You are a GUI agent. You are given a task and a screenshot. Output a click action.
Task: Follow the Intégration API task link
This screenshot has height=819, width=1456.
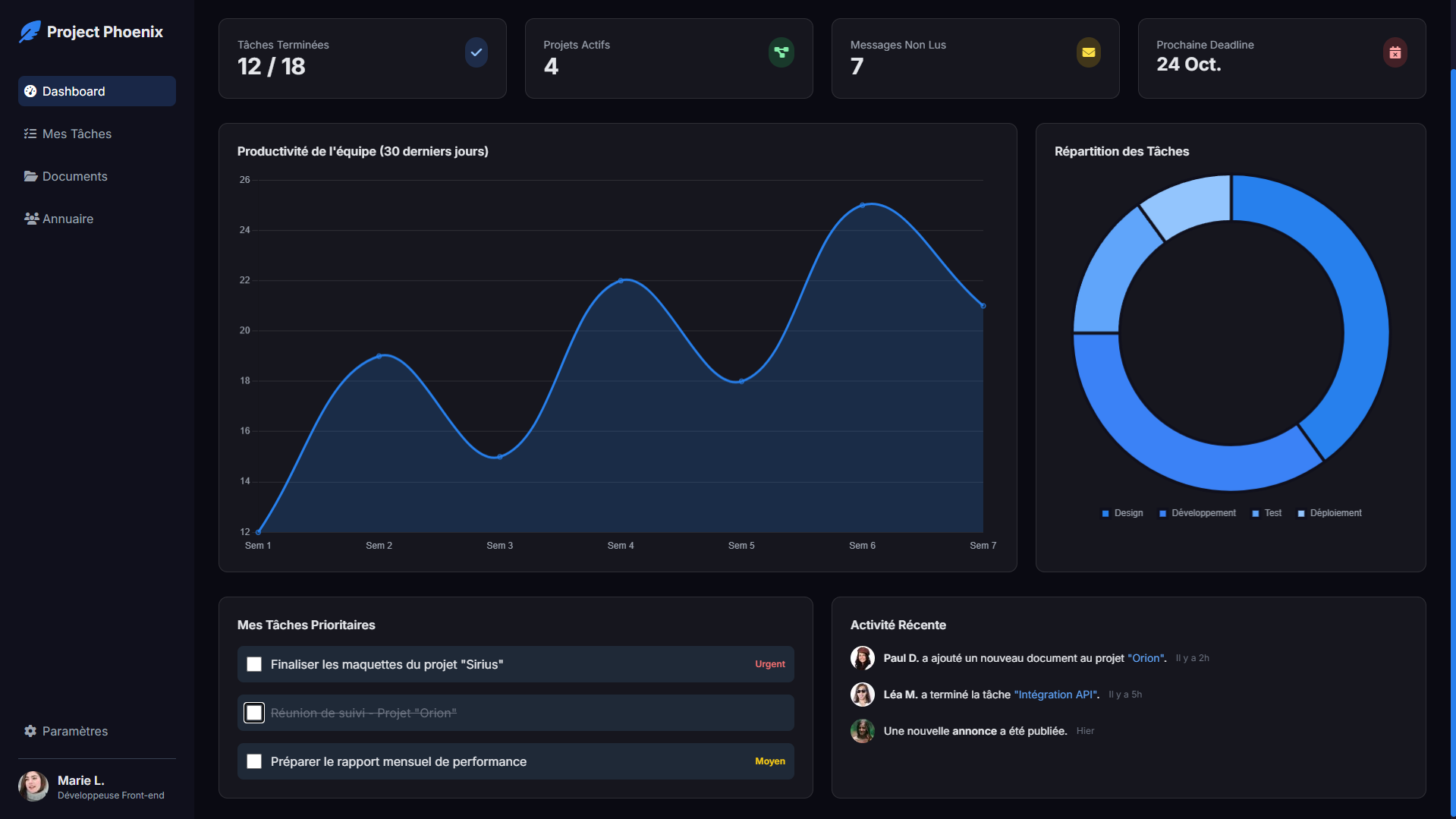coord(1055,695)
